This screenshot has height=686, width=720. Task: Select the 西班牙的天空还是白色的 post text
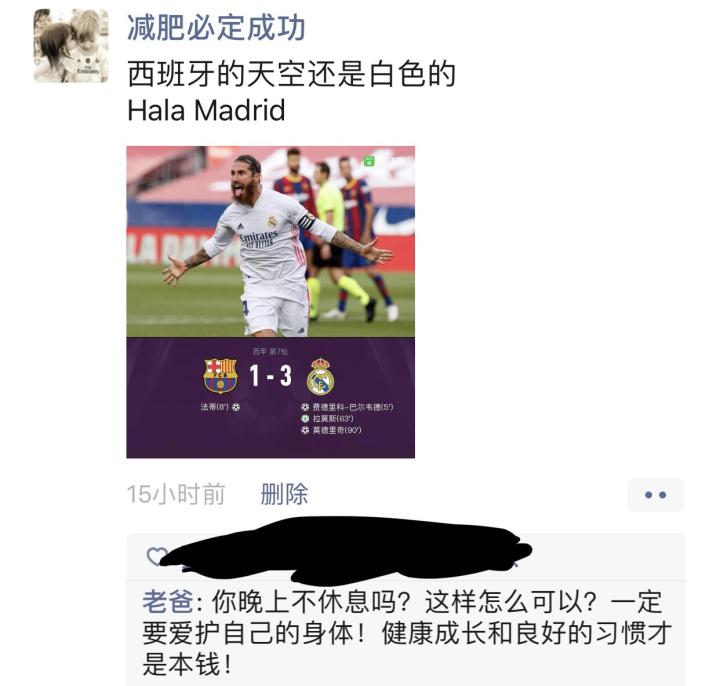click(x=291, y=74)
